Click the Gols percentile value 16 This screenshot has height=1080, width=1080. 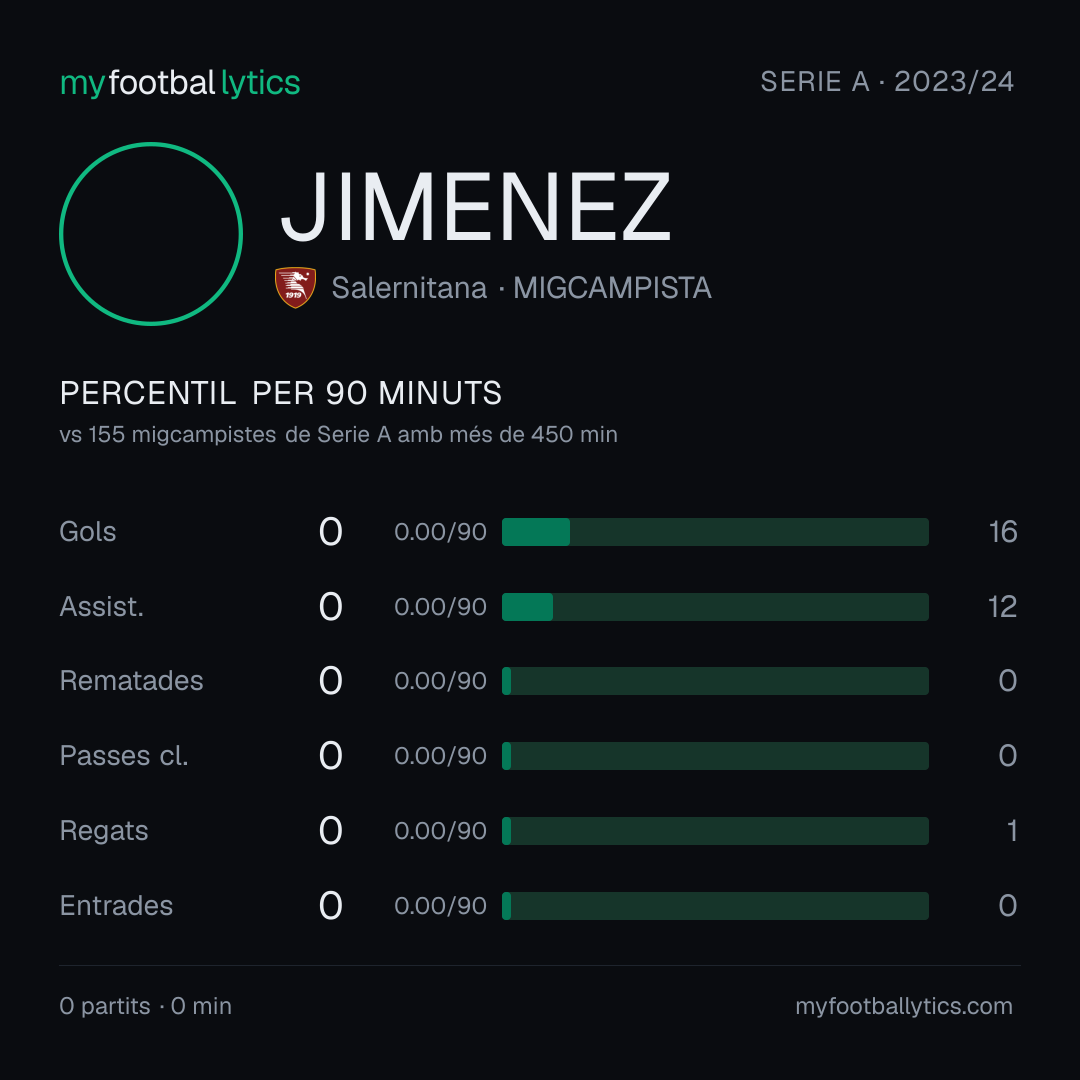click(x=1003, y=532)
